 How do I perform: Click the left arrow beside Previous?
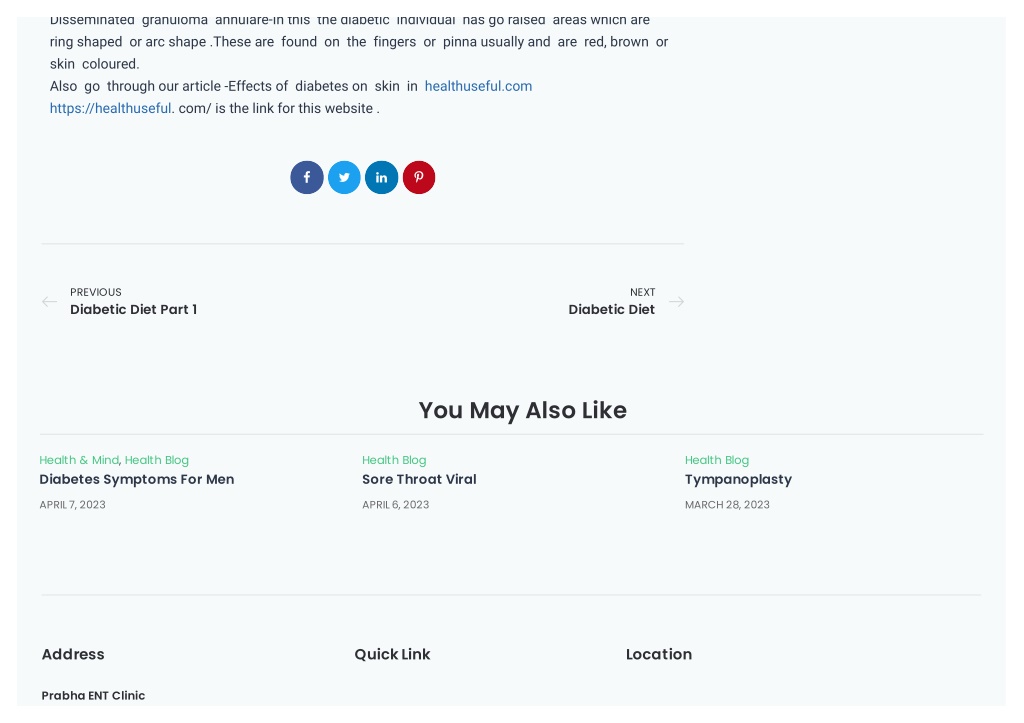(x=50, y=302)
